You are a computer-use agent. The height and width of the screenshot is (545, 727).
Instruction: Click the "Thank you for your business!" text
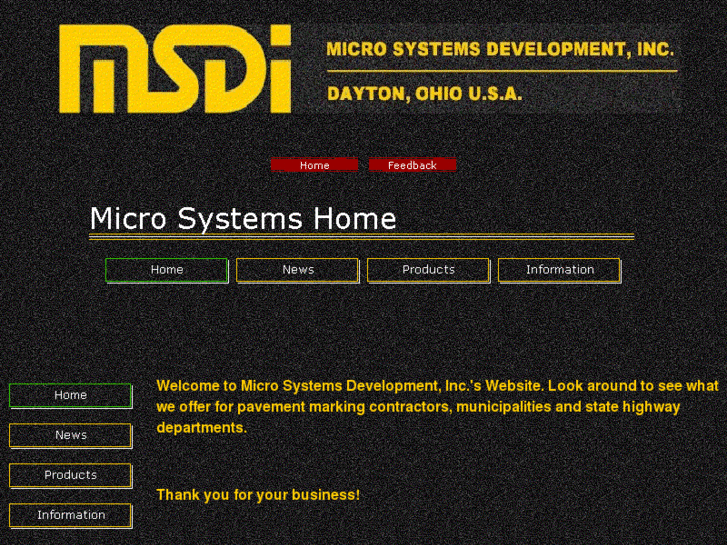258,495
